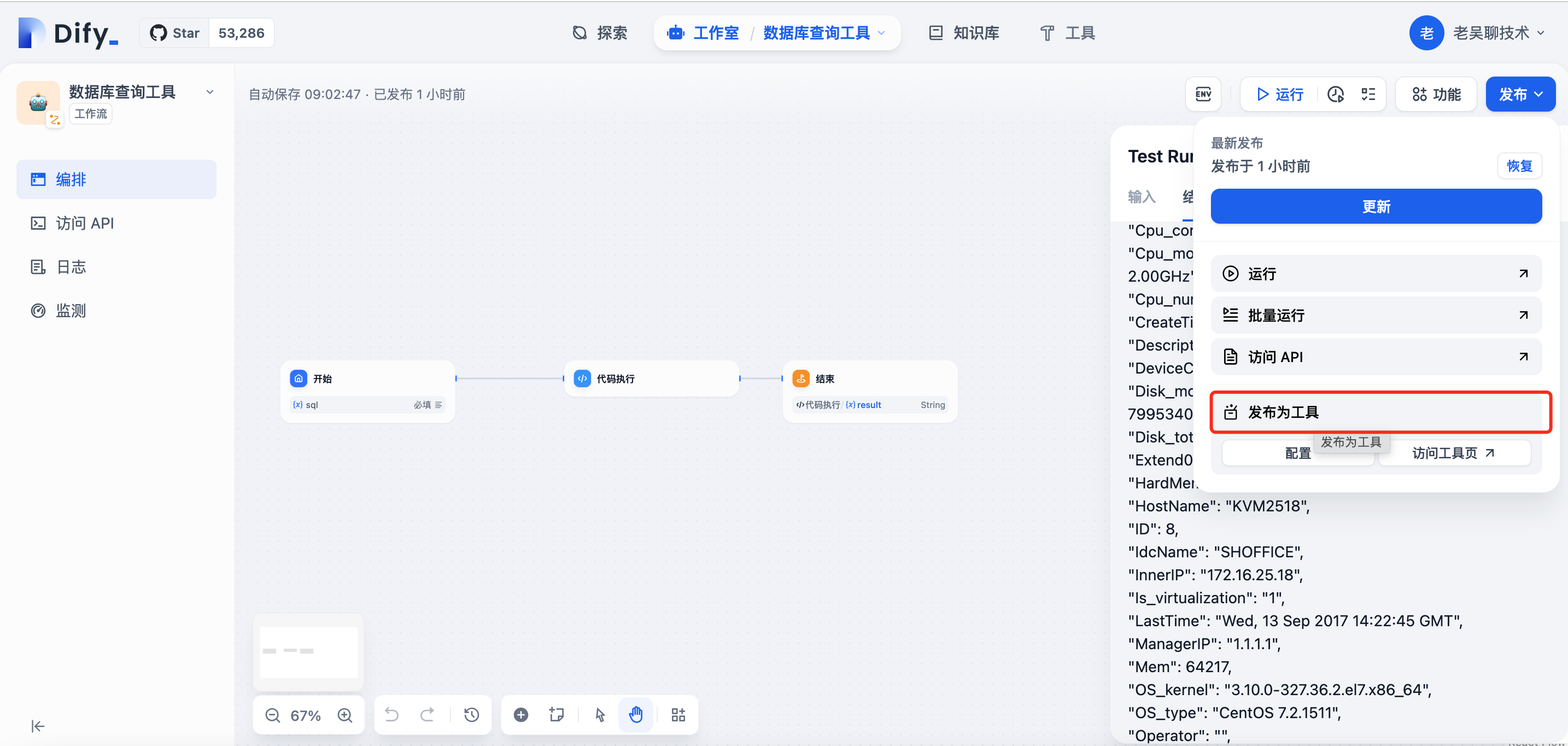Click the canvas minimap thumbnail

pyautogui.click(x=308, y=651)
